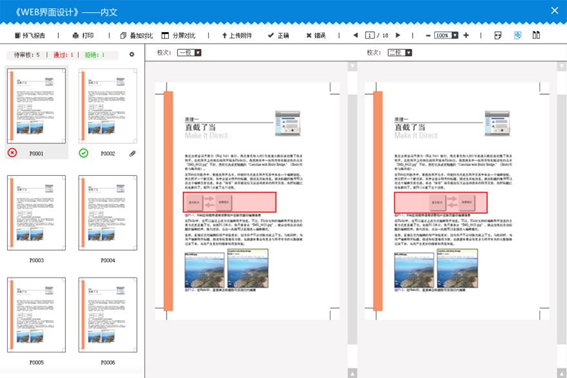
Task: Click the 打印 print button
Action: 83,35
